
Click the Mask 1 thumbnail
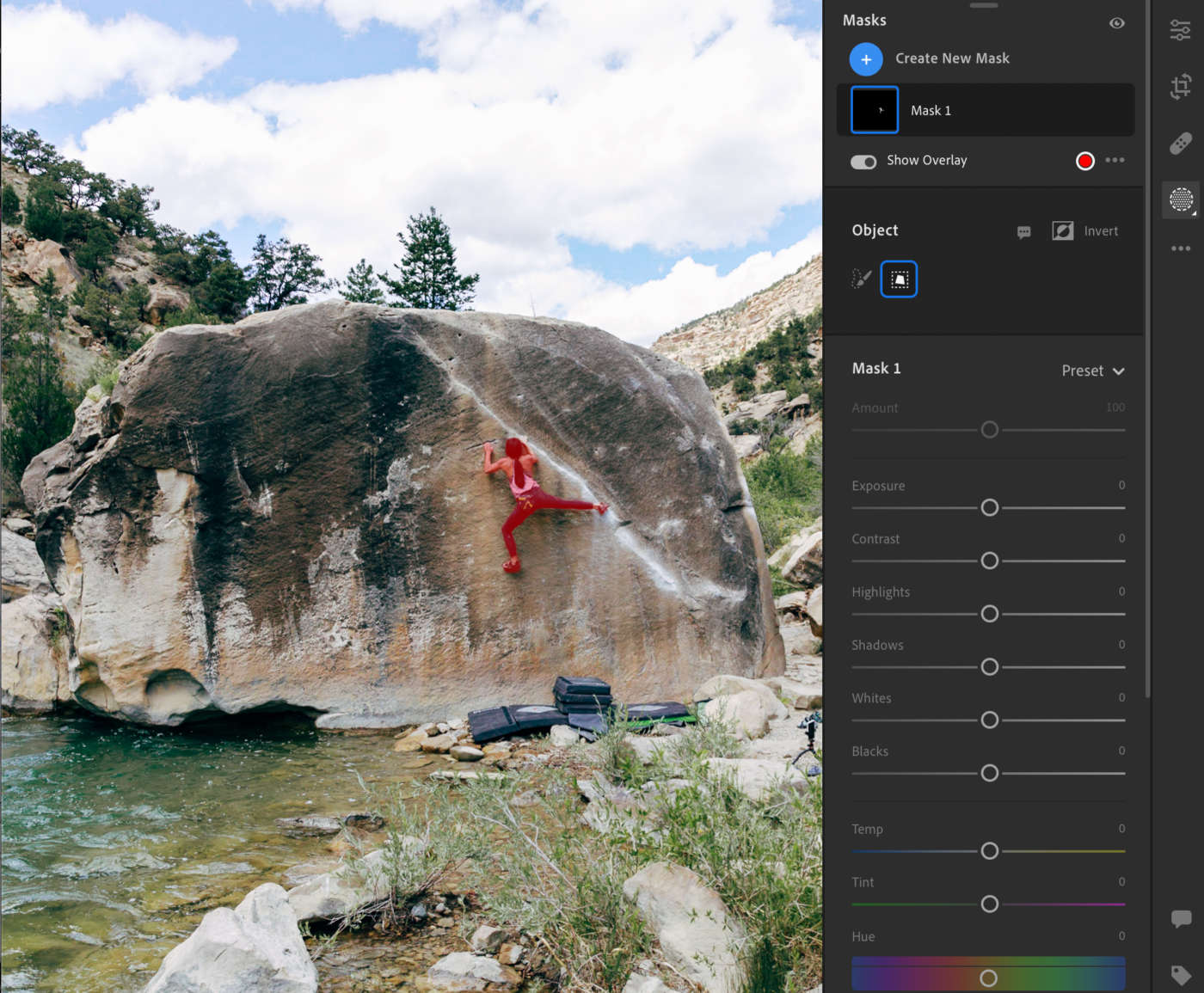(874, 110)
